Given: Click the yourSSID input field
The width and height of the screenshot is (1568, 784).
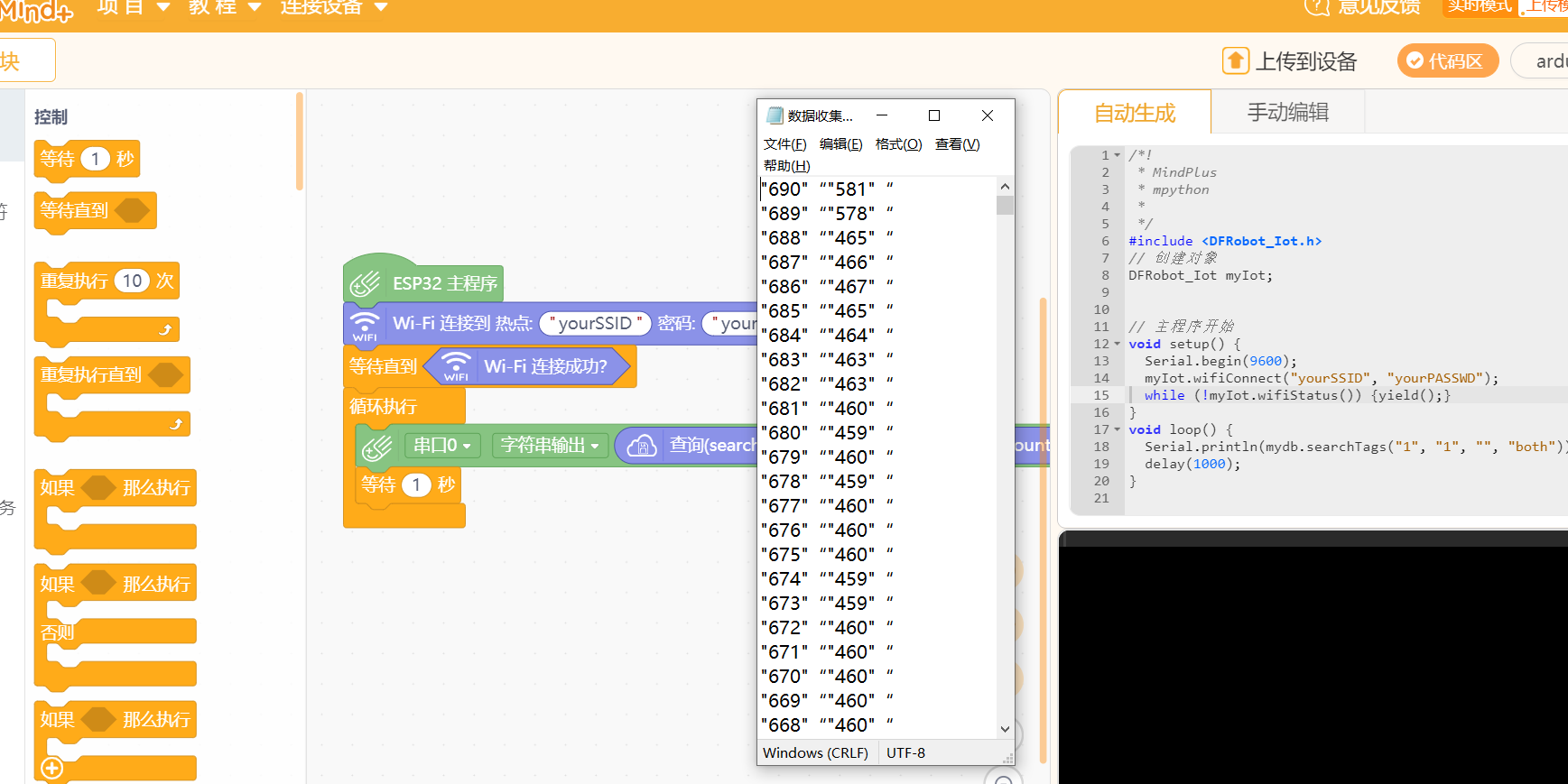Looking at the screenshot, I should click(595, 324).
